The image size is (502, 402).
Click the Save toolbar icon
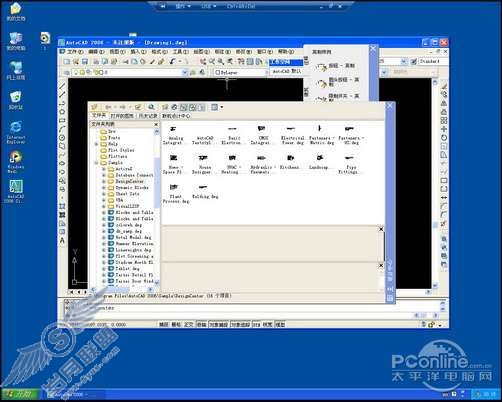click(85, 62)
